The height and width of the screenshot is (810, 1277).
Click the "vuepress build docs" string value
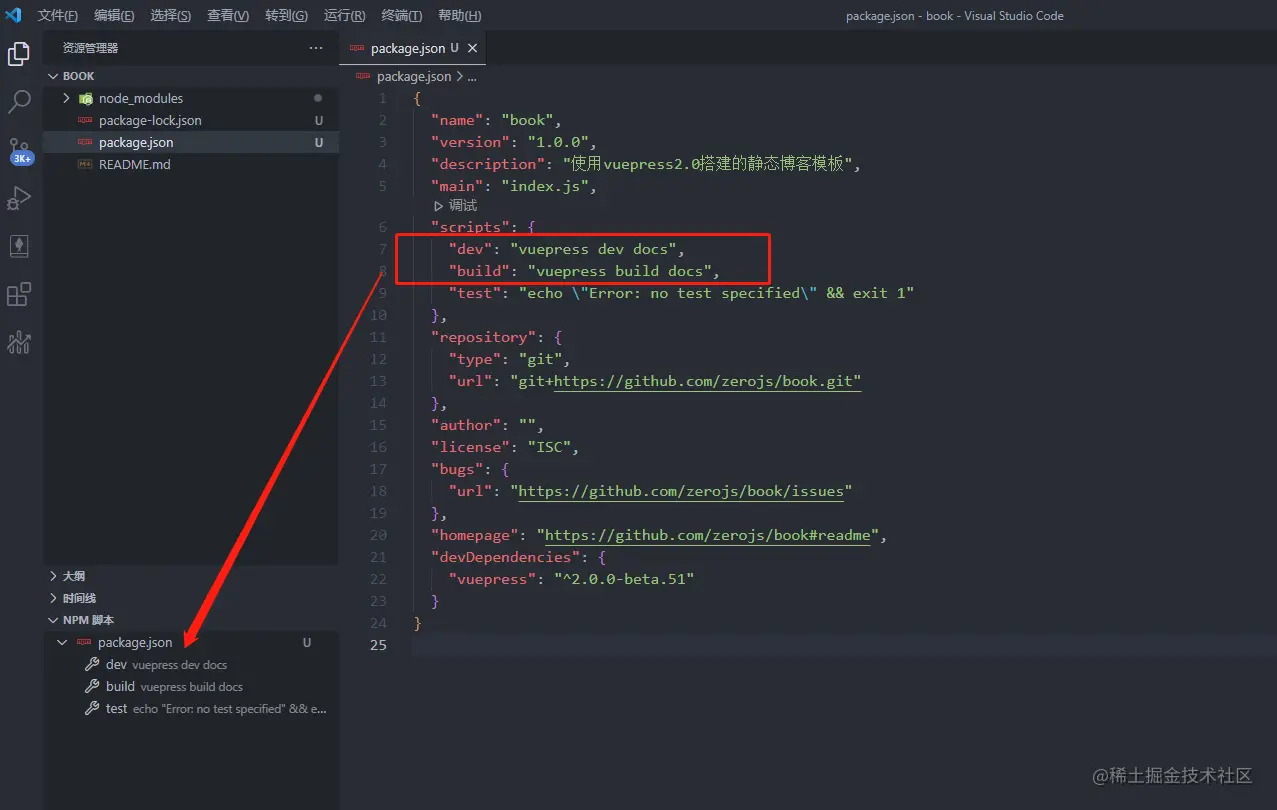[x=619, y=271]
